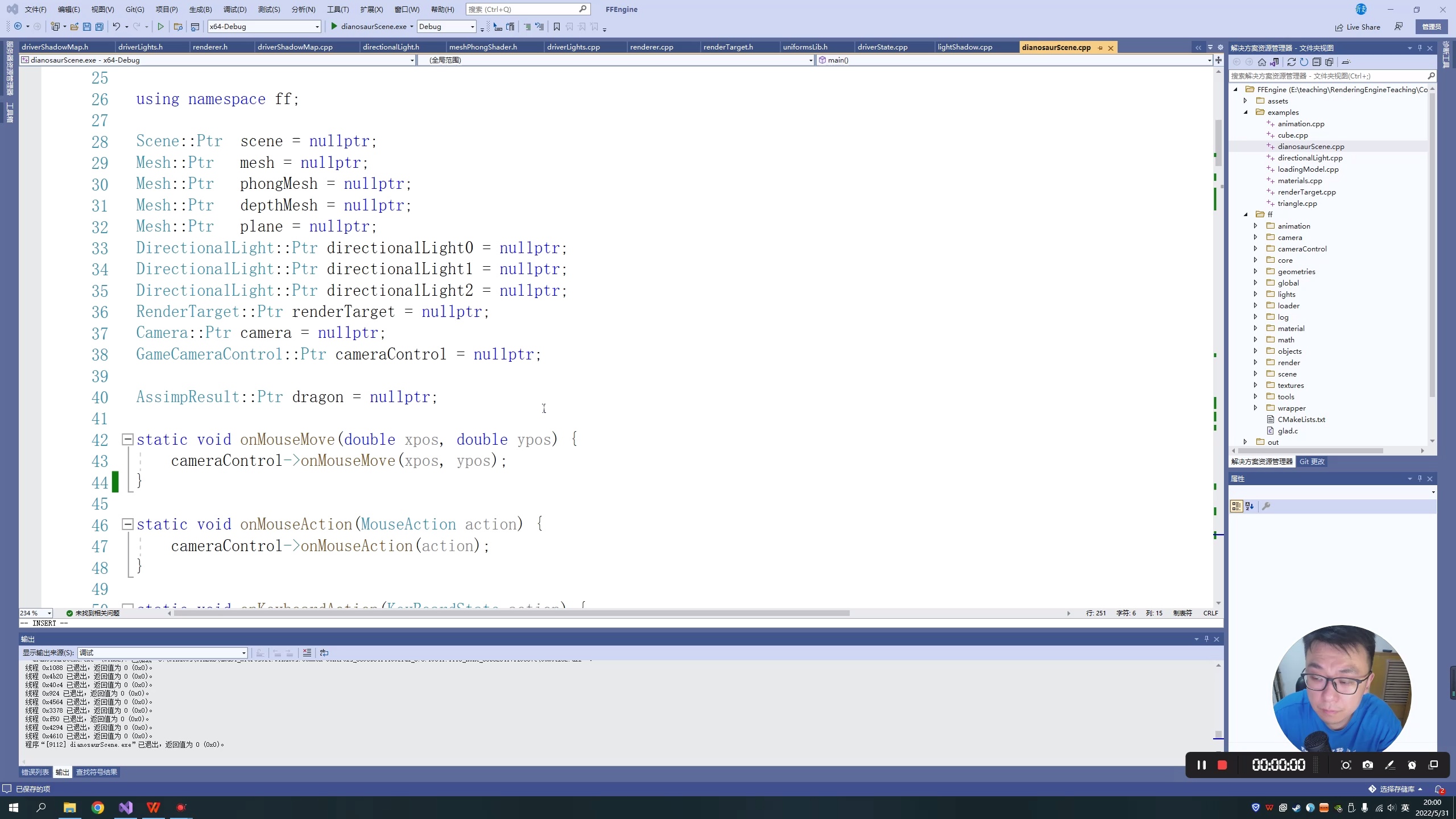Clear all output icon in output panel
The height and width of the screenshot is (819, 1456).
307,653
